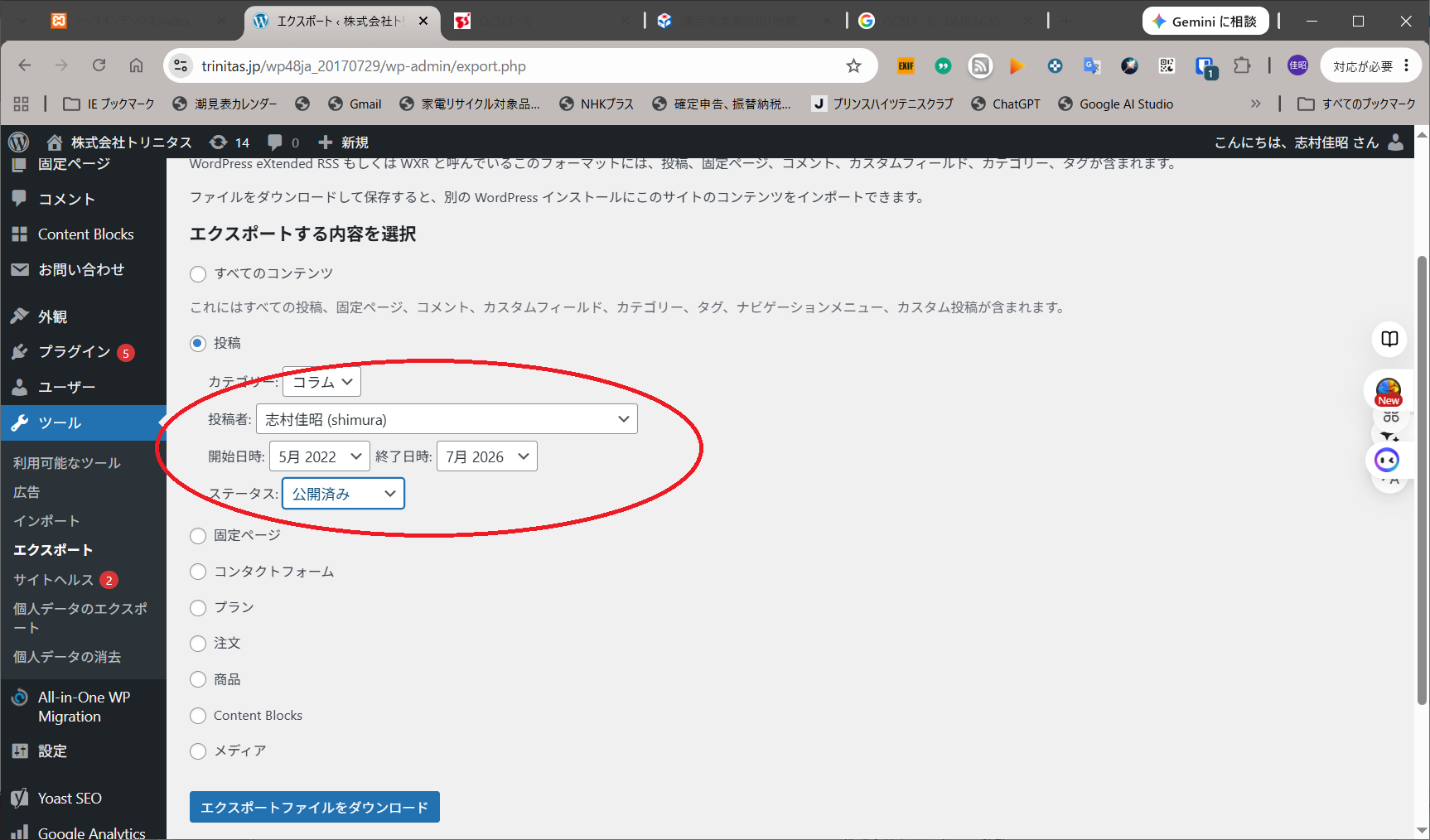This screenshot has height=840, width=1430.
Task: Click the ツール wrench icon
Action: click(20, 422)
